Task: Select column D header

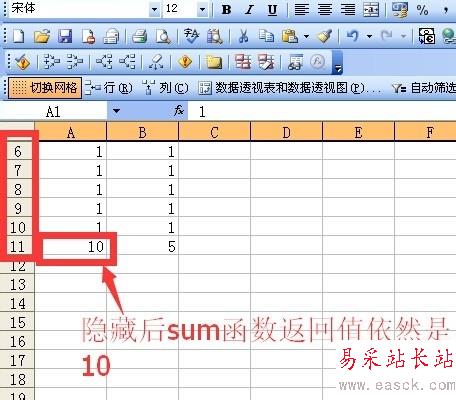Action: (x=287, y=133)
